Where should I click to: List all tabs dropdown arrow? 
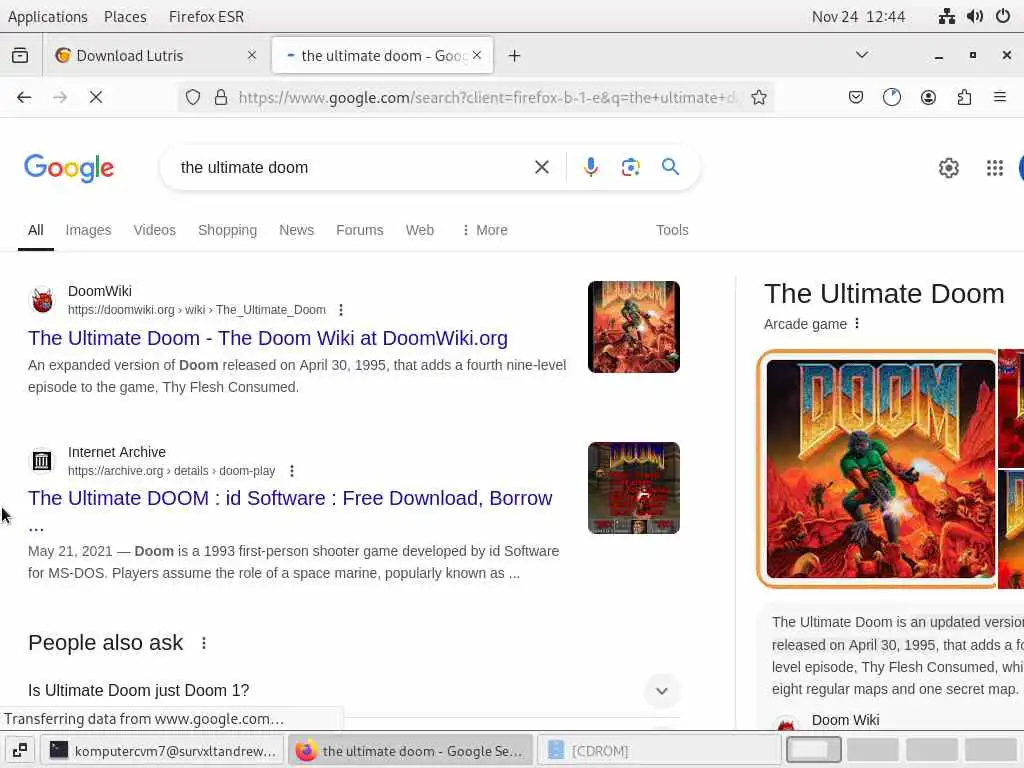pos(862,55)
